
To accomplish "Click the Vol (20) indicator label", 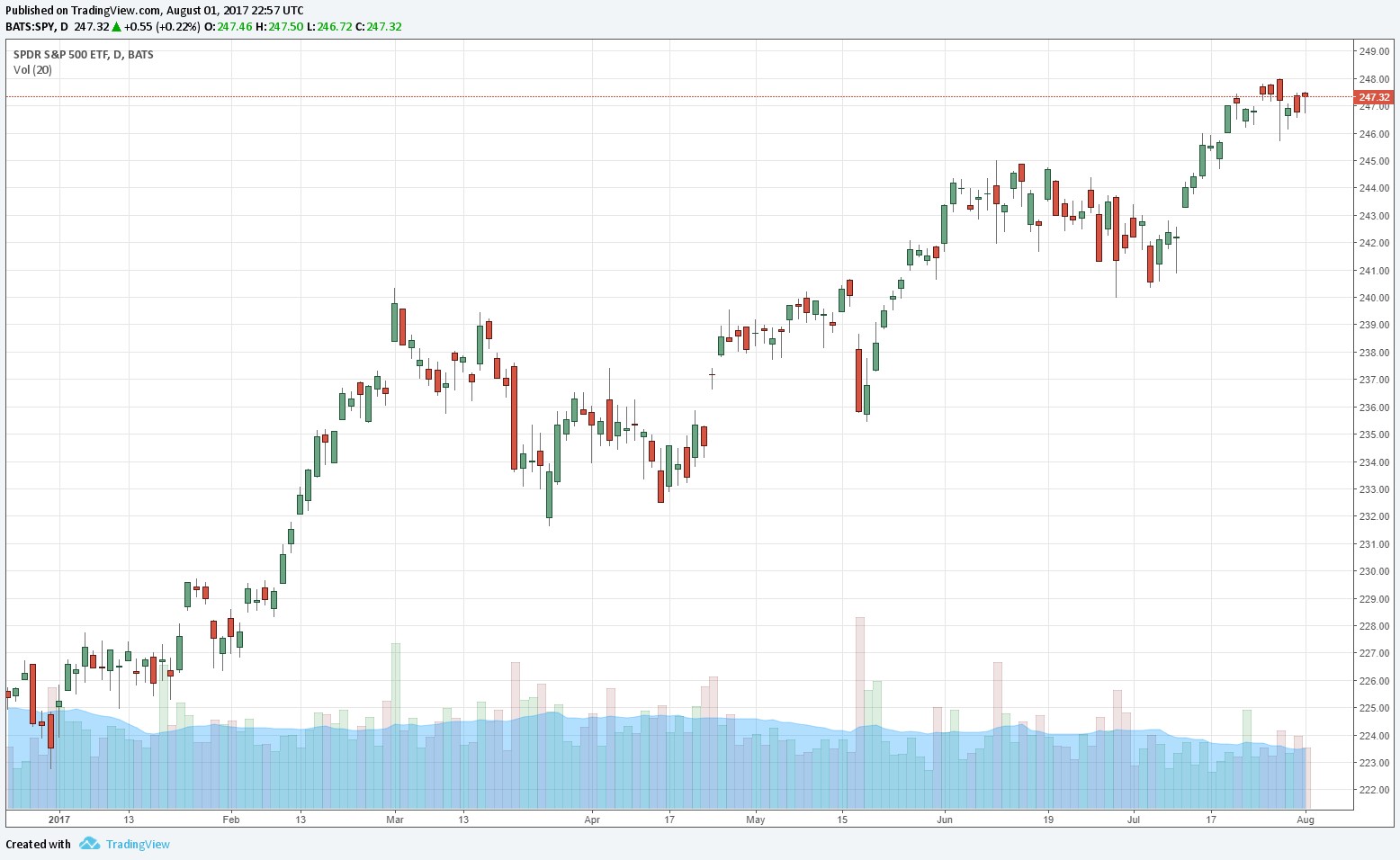I will coord(32,70).
